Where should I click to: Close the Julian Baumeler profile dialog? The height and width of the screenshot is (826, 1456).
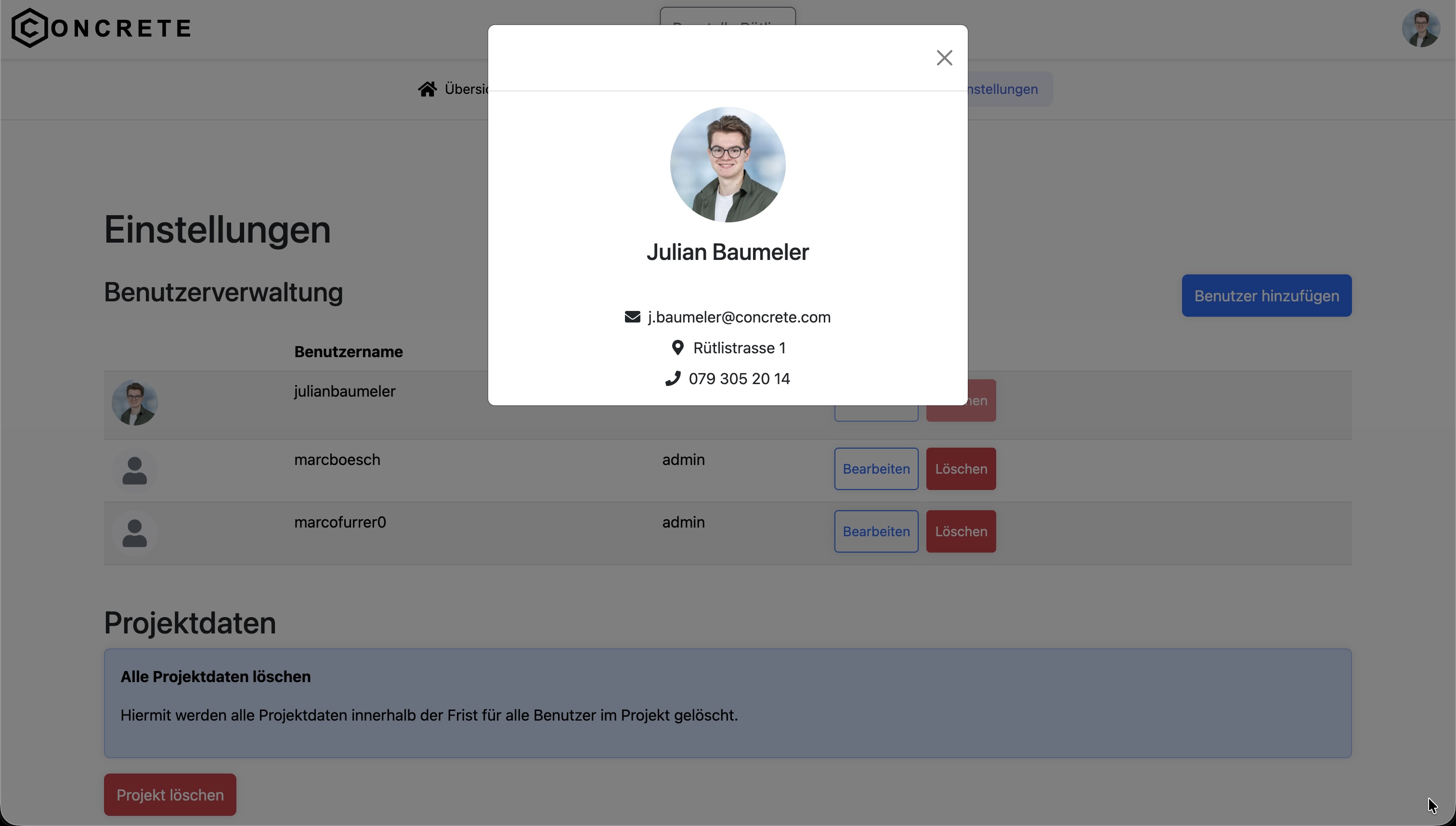[944, 57]
